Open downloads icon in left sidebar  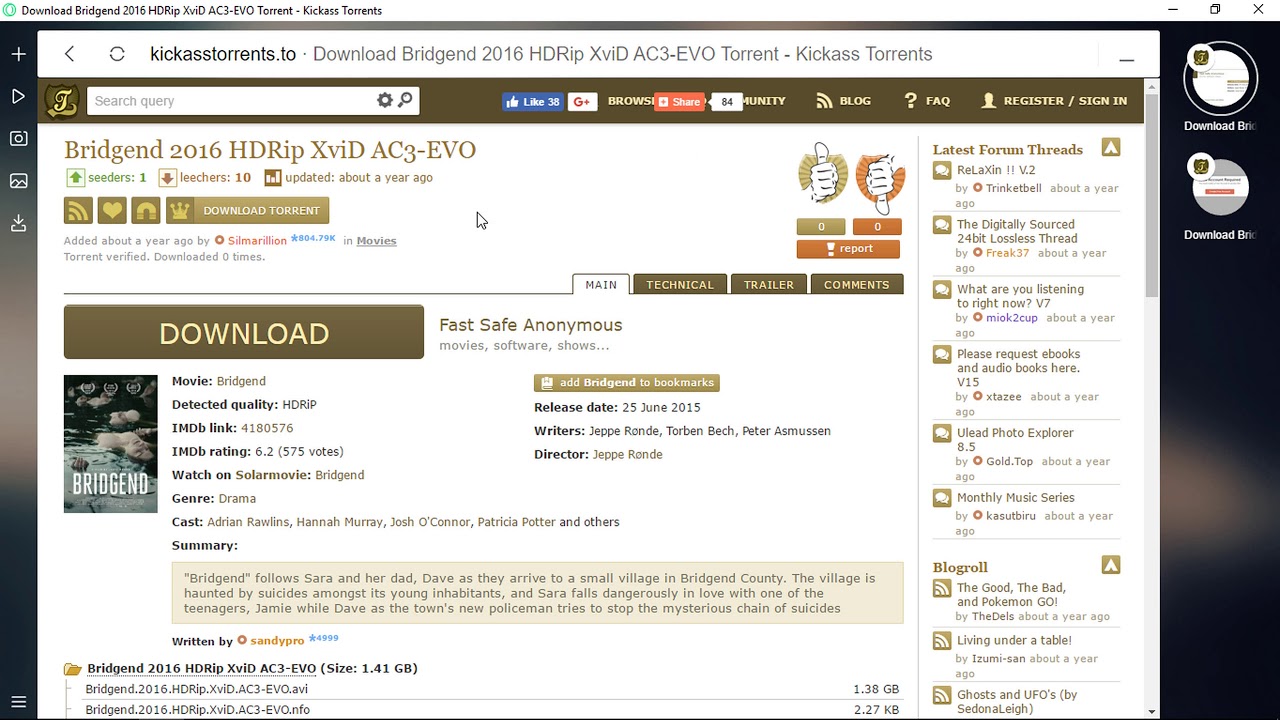[18, 224]
